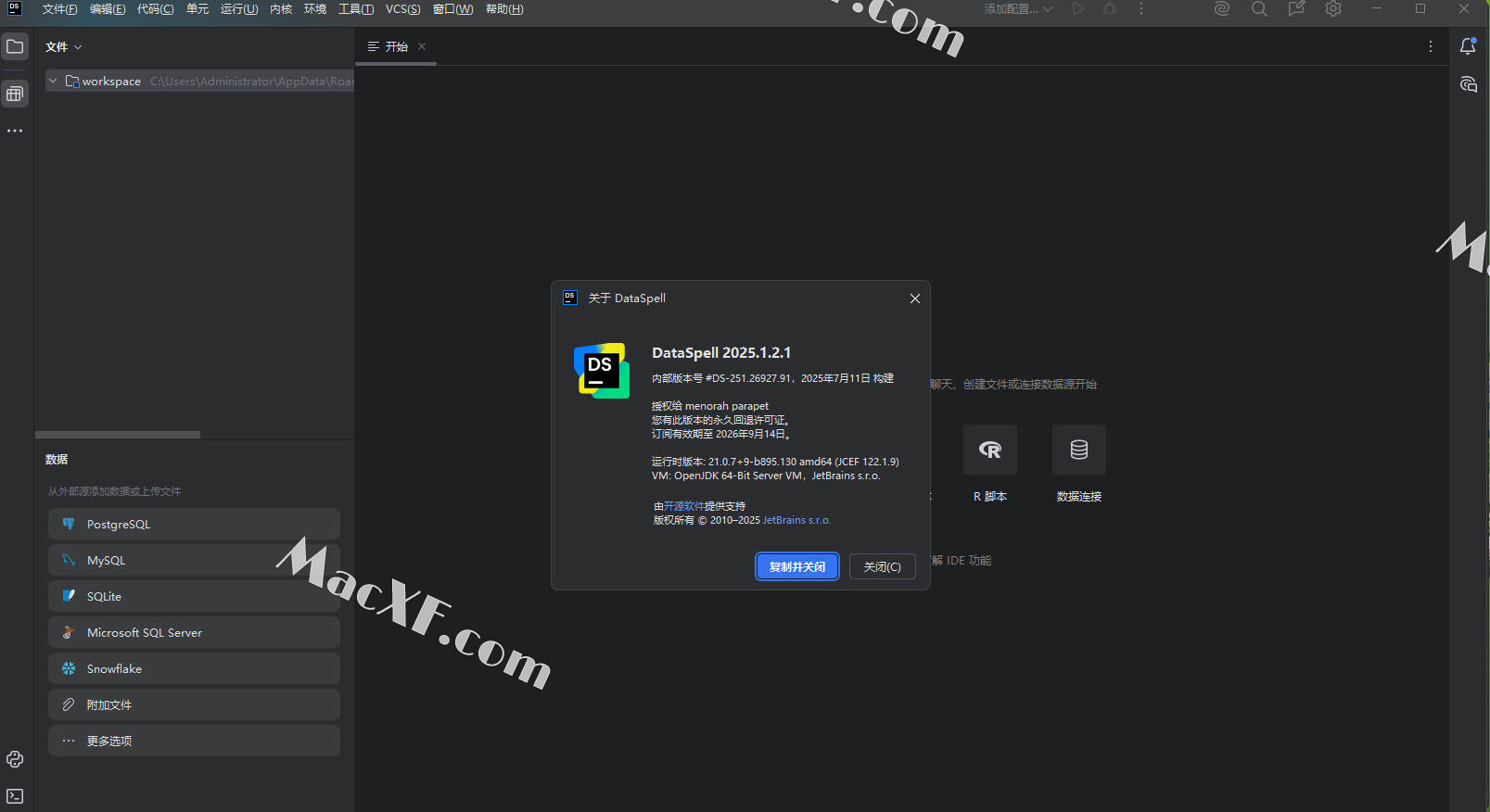Image resolution: width=1490 pixels, height=812 pixels.
Task: Click the Snowflake data source button
Action: (194, 668)
